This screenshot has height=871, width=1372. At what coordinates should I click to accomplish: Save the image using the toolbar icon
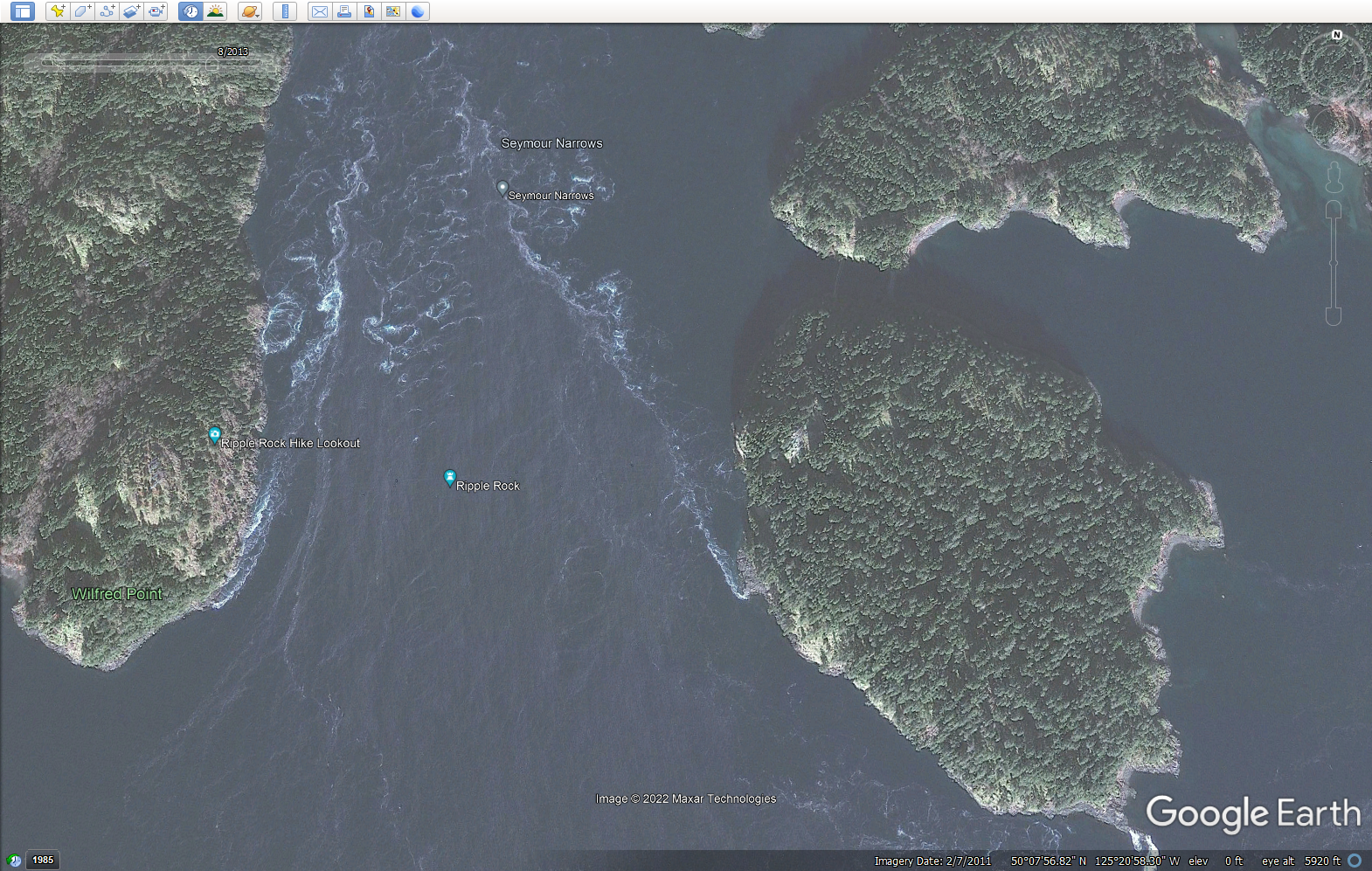[369, 11]
